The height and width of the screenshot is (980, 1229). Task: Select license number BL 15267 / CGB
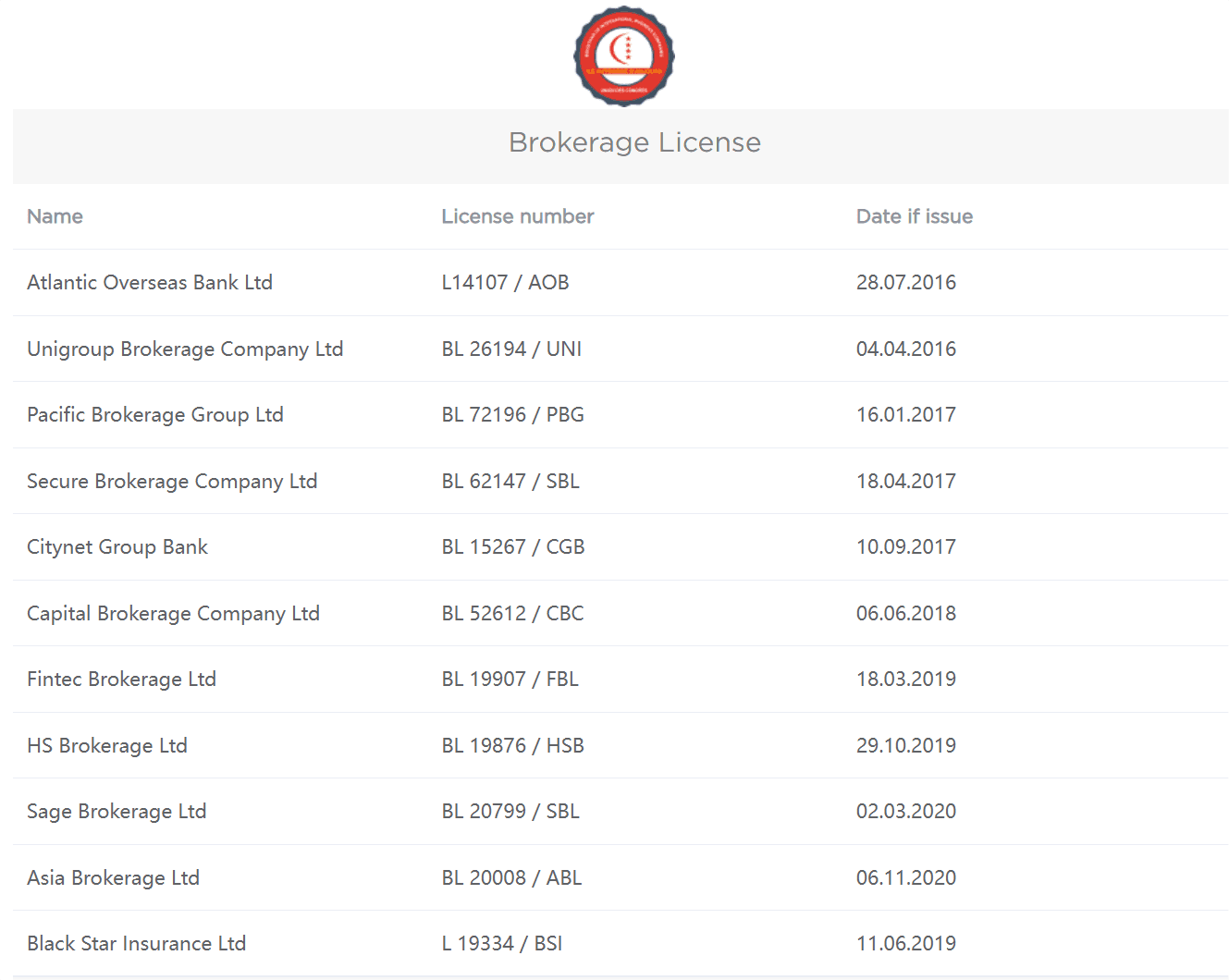(513, 547)
